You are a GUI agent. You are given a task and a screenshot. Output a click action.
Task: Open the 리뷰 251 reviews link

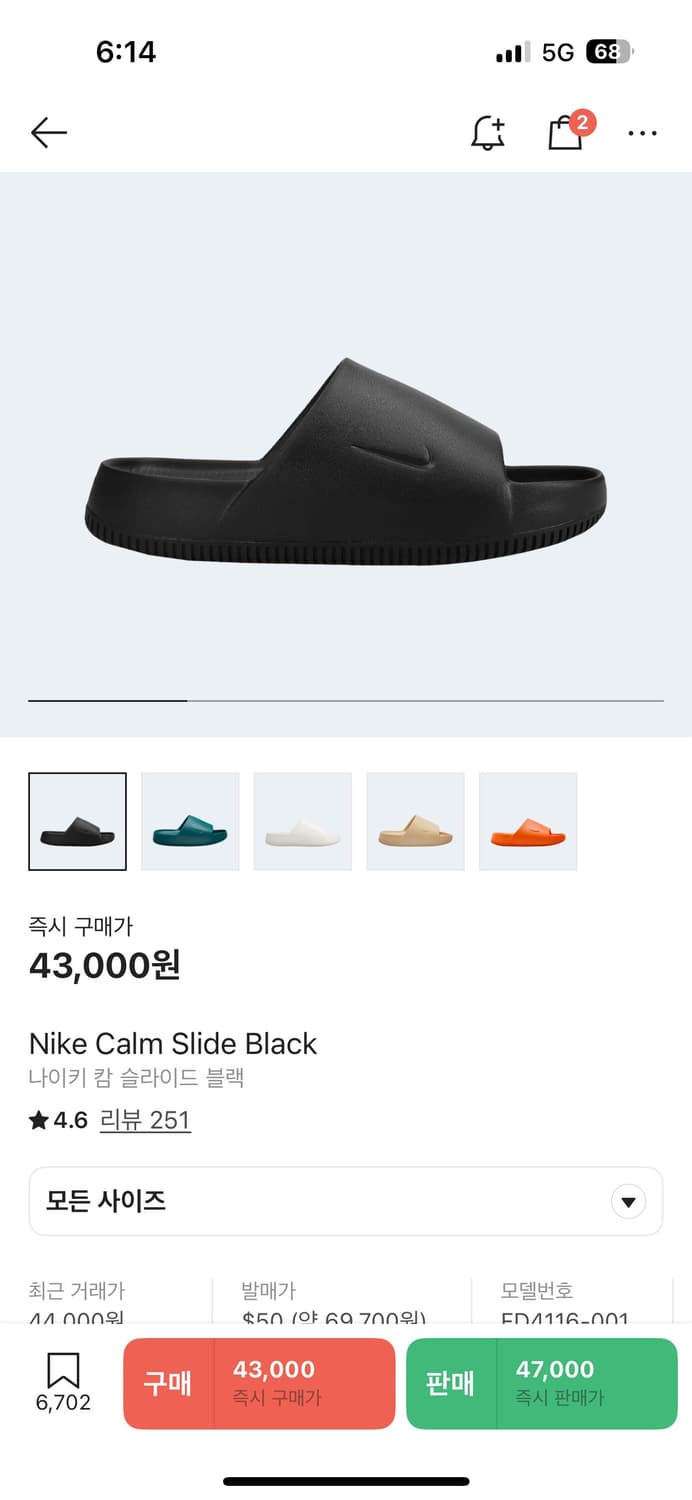(145, 1120)
